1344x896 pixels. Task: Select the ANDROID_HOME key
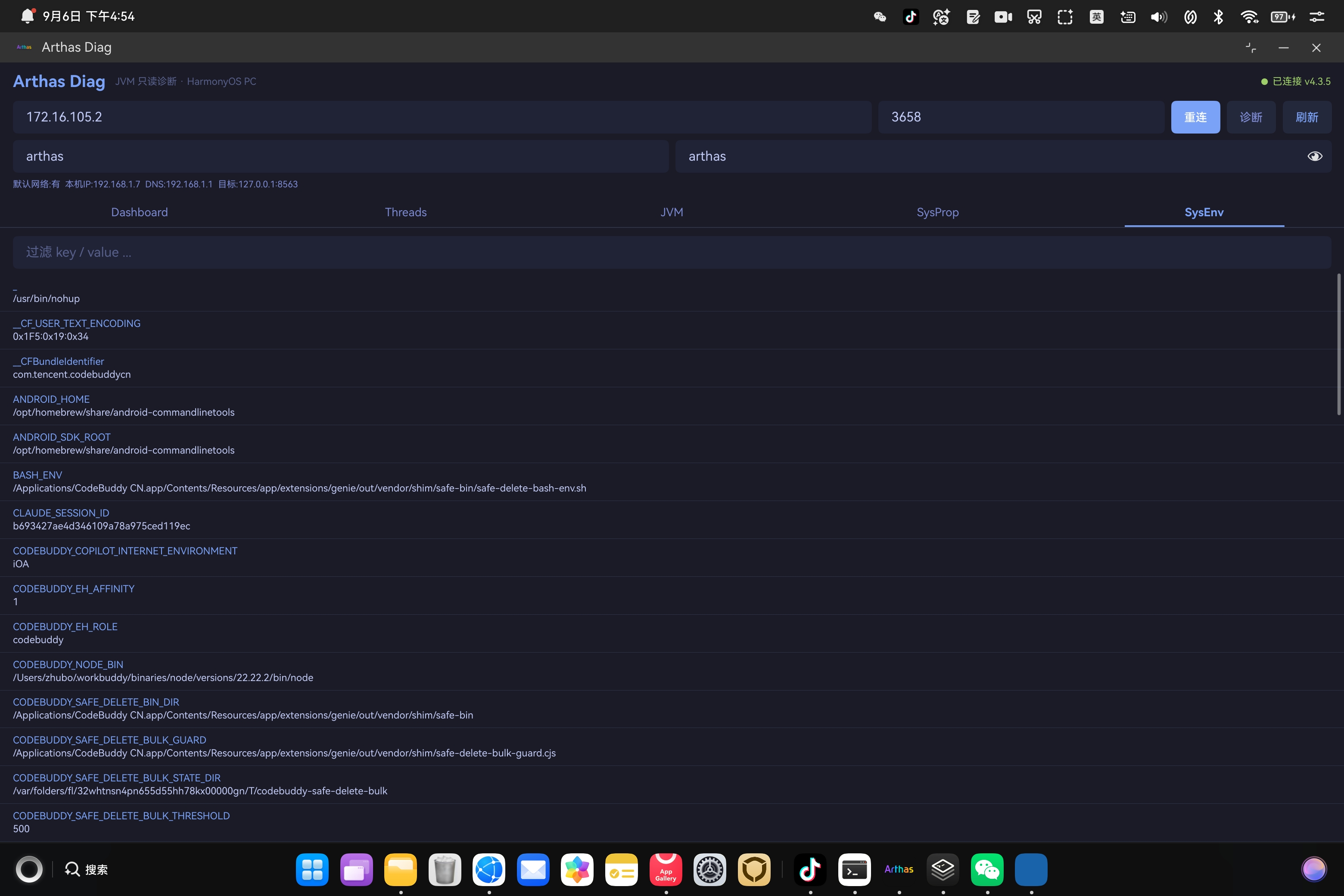click(51, 399)
